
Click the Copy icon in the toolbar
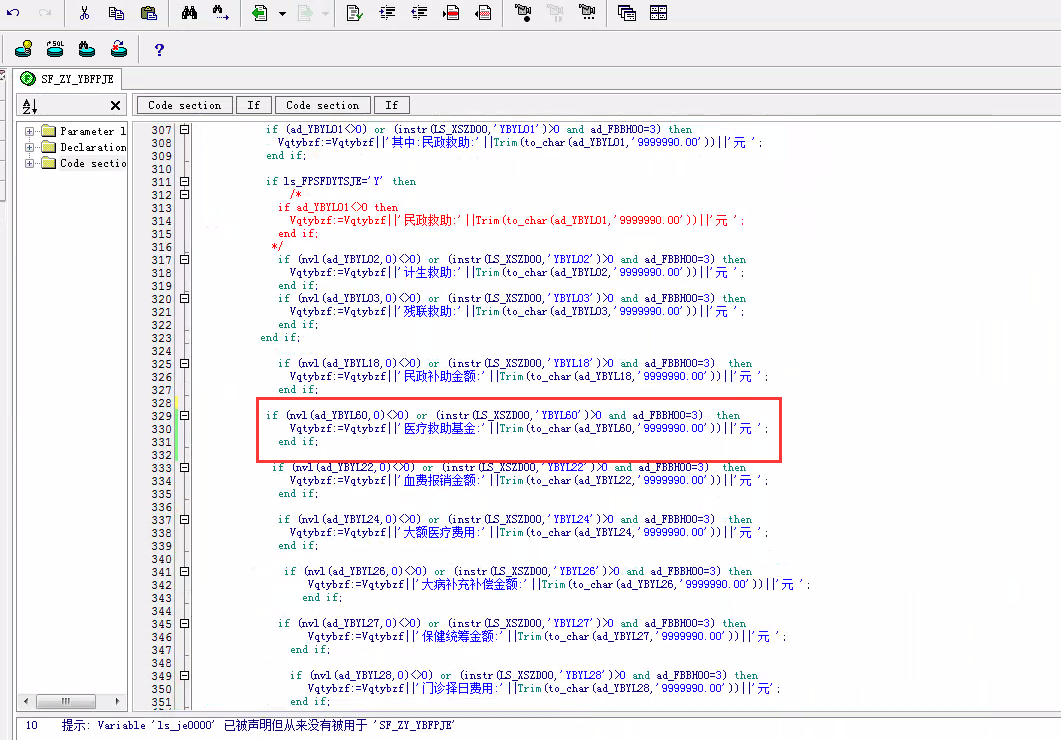coord(116,13)
